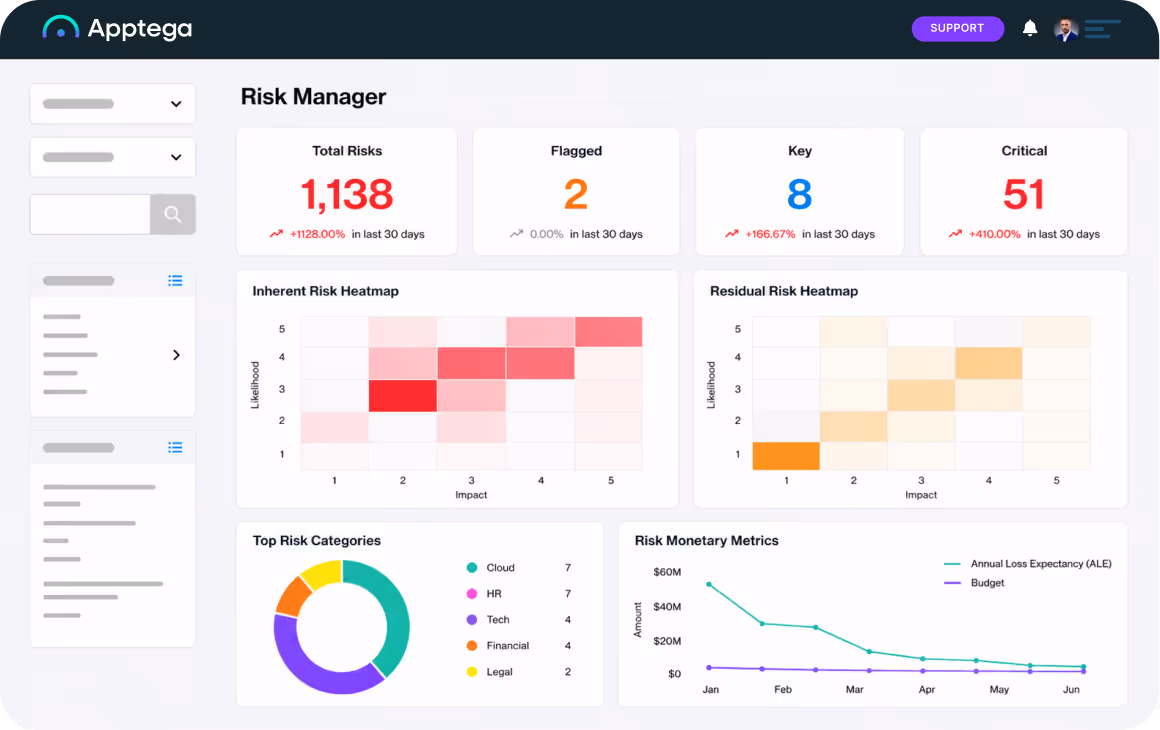Viewport: 1160px width, 730px height.
Task: Click the Cloud legend dot
Action: pyautogui.click(x=472, y=567)
